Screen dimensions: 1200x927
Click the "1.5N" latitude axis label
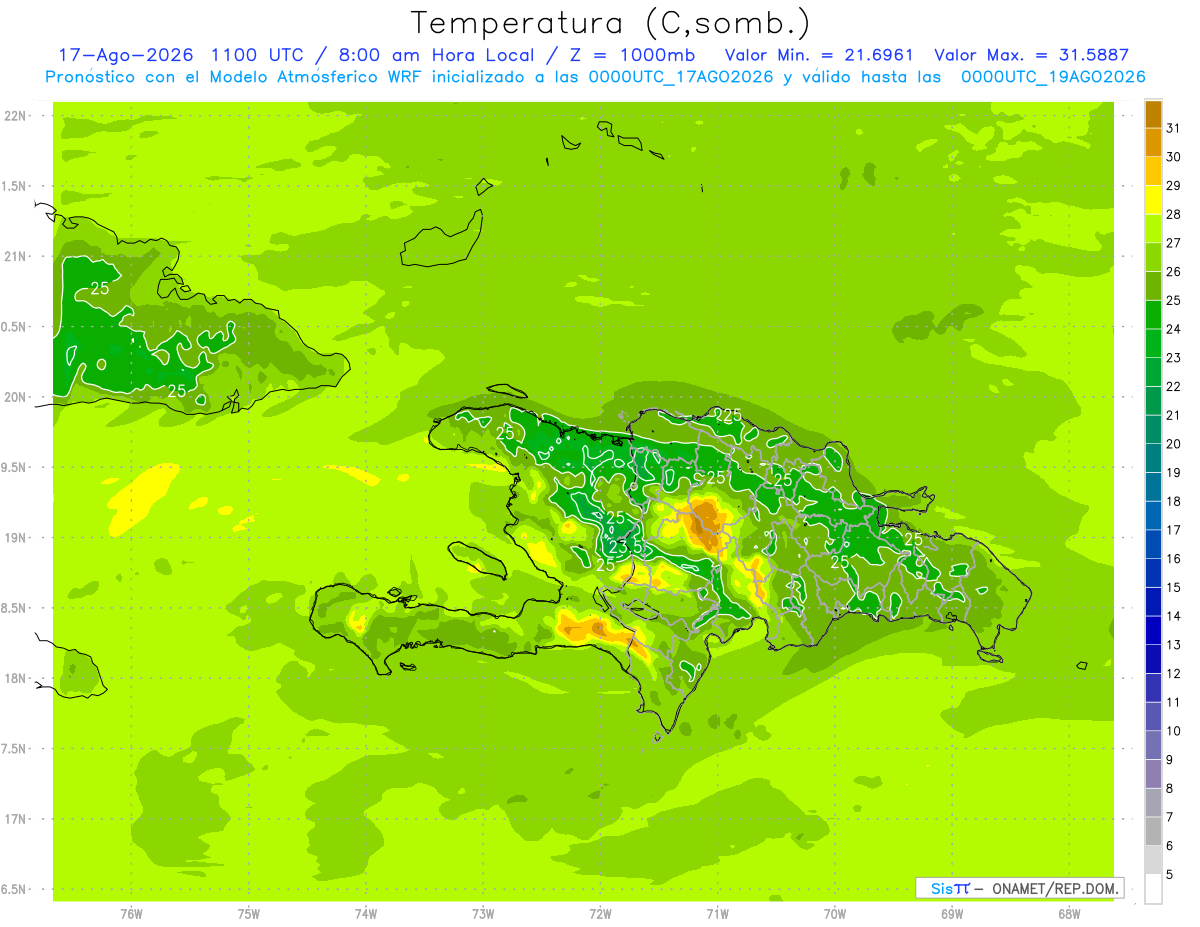coord(15,187)
